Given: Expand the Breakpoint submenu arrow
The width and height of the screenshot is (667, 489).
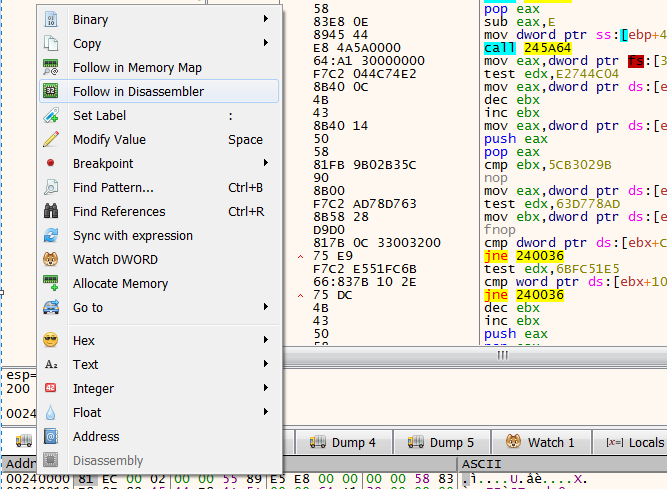Looking at the screenshot, I should point(266,162).
